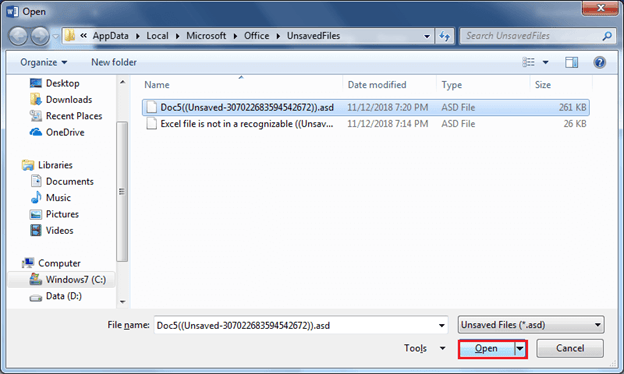Click the Open button
The height and width of the screenshot is (374, 624).
pos(486,349)
